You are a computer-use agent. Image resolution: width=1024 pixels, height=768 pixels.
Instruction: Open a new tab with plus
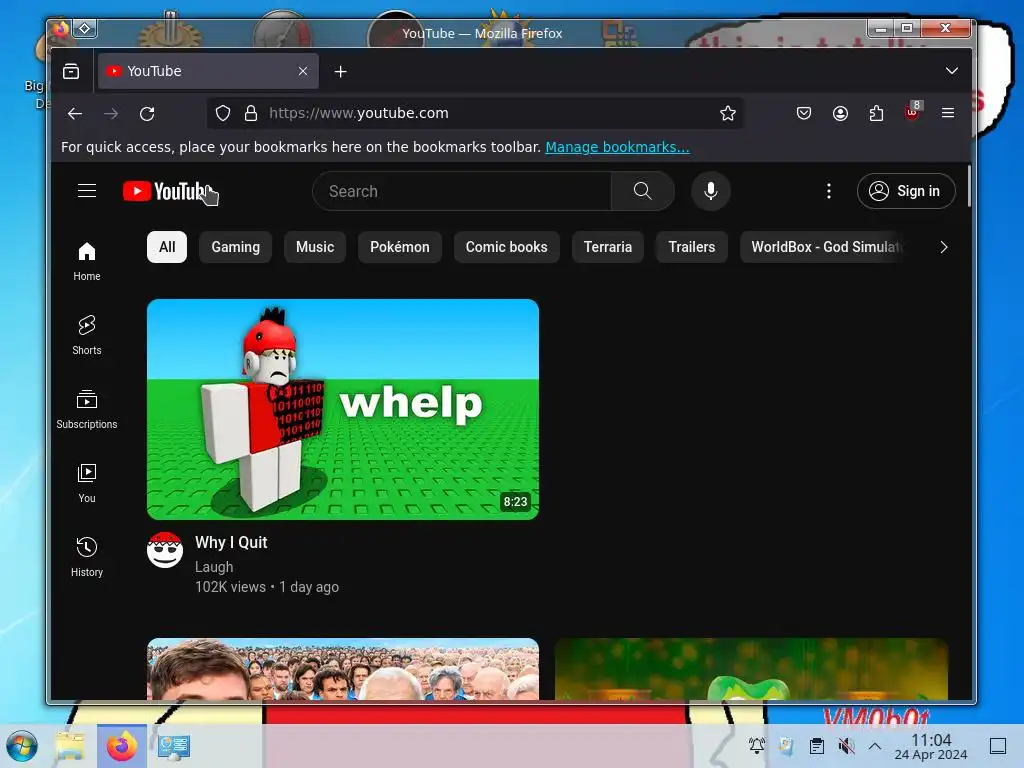pyautogui.click(x=340, y=72)
